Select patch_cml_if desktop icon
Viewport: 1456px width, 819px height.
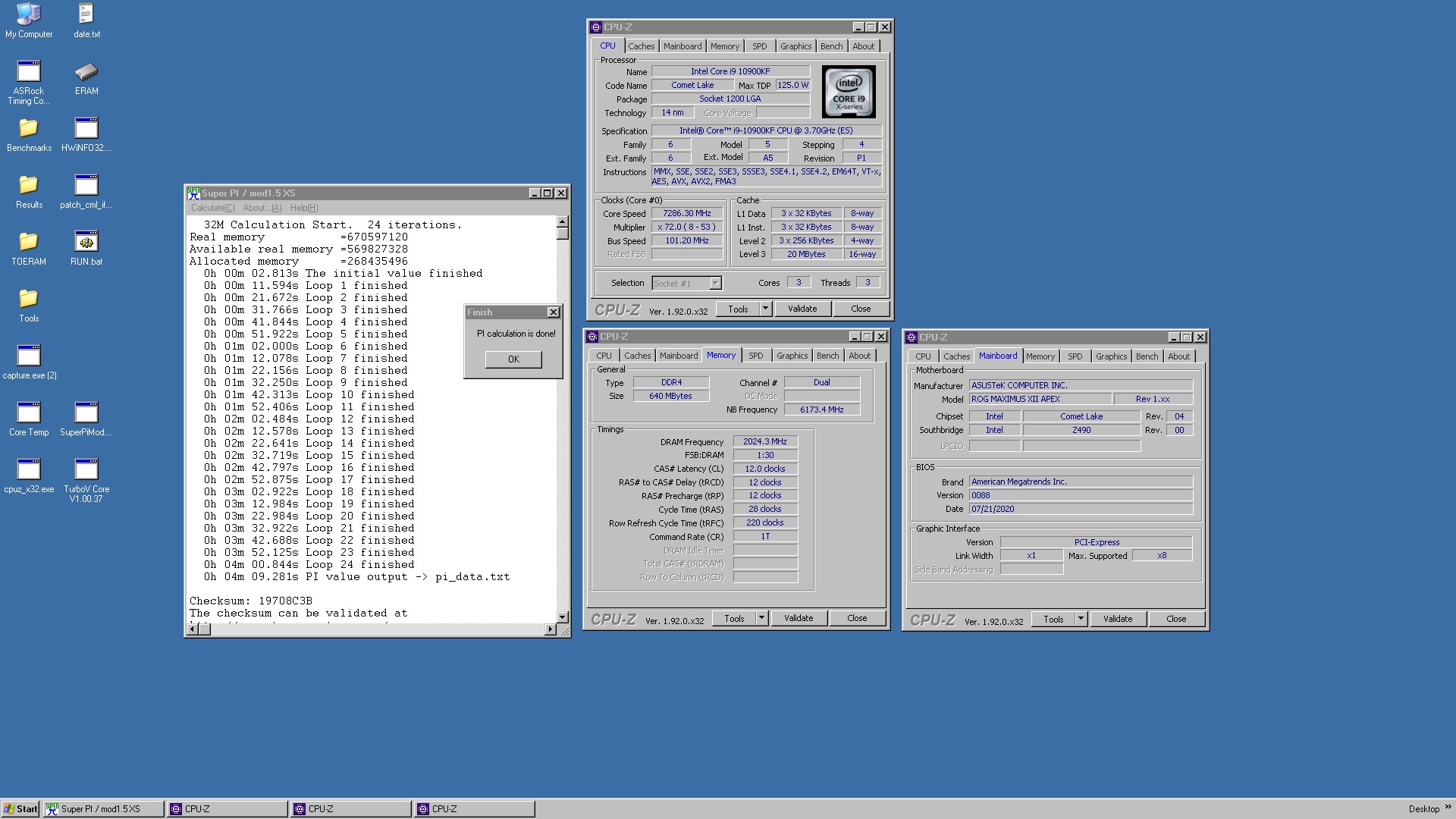[x=86, y=191]
